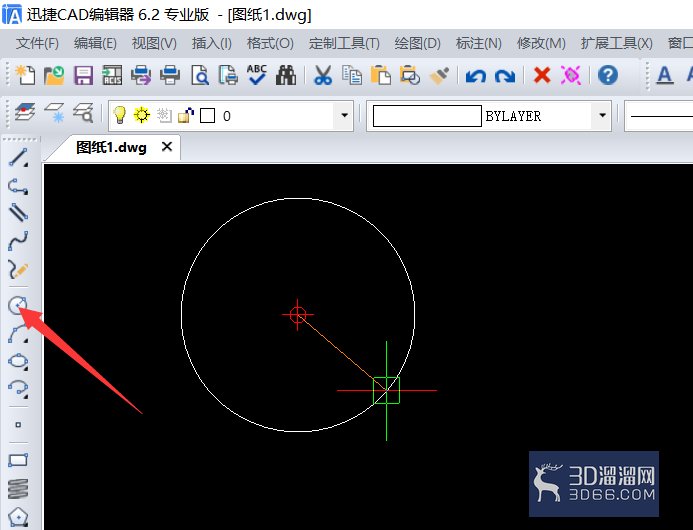Select the Multiline tool
The height and width of the screenshot is (530, 693).
(18, 212)
